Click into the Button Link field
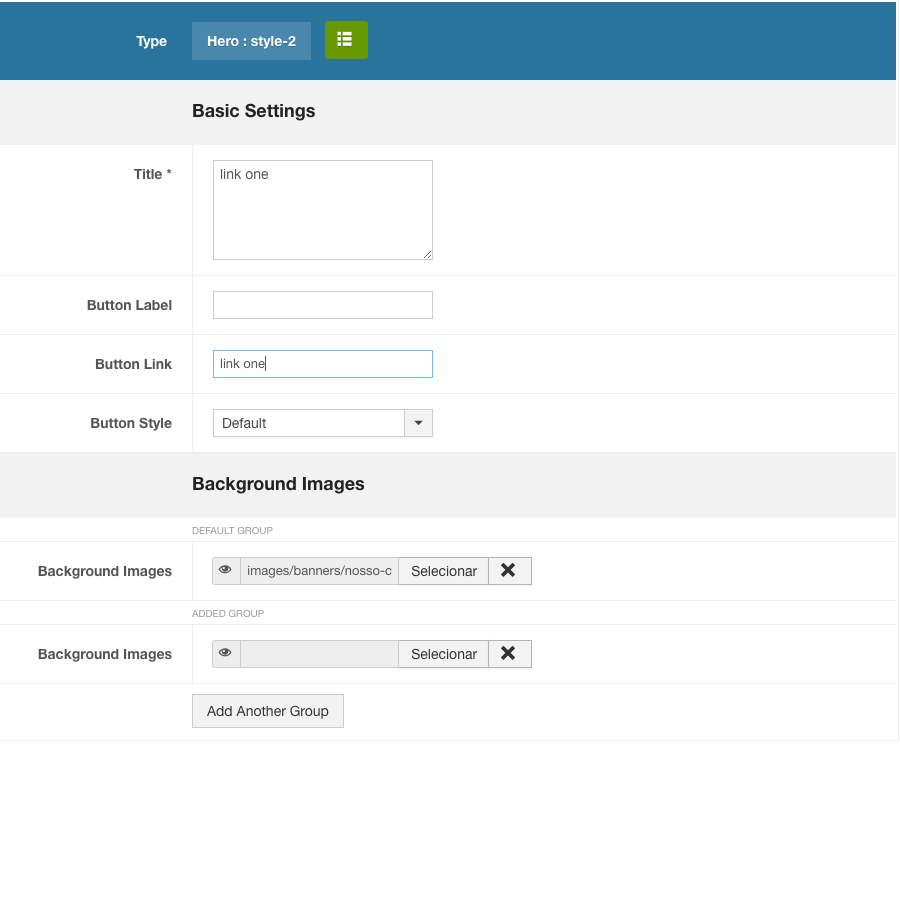 [x=322, y=364]
